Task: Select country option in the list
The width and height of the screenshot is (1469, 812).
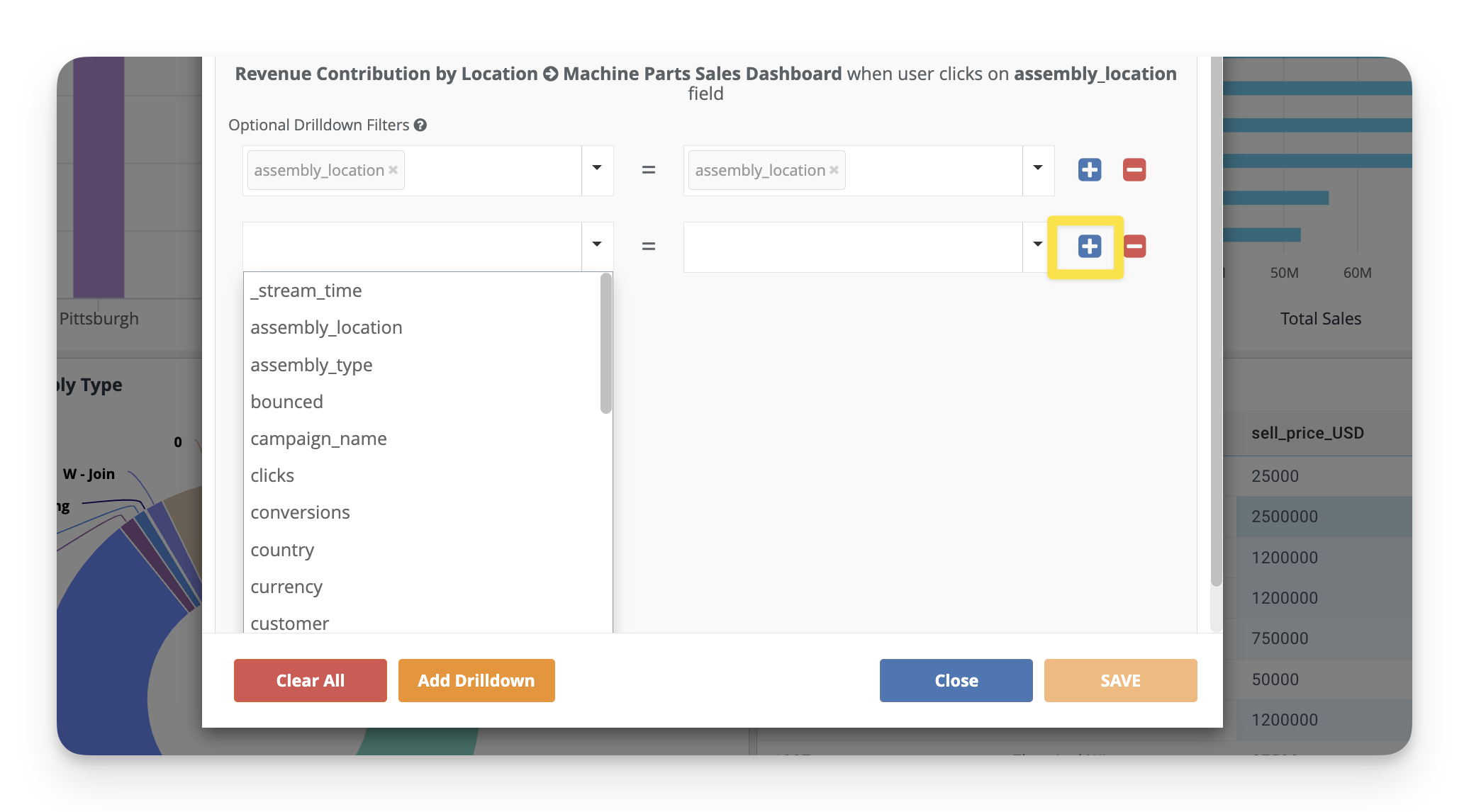Action: click(x=282, y=550)
